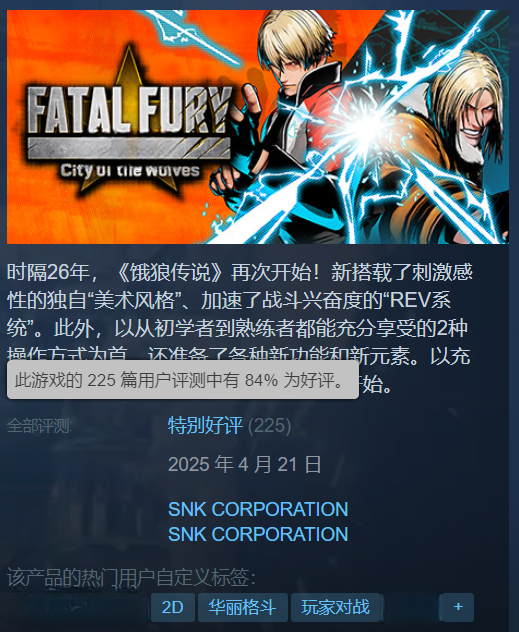Click the FATAL FURY logo text in the banner
519x632 pixels.
130,110
